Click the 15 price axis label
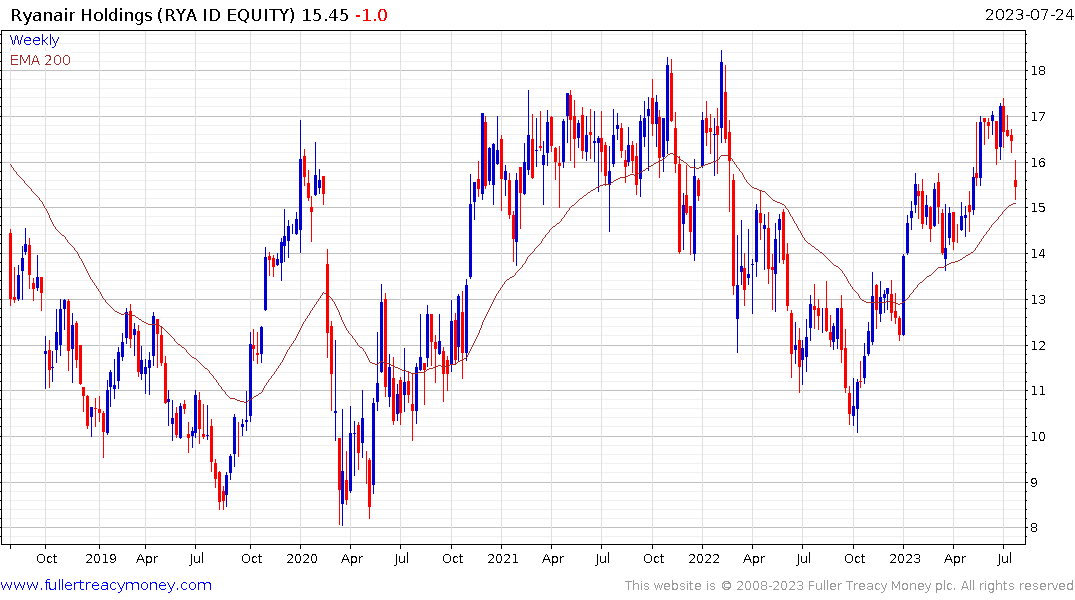Image resolution: width=1075 pixels, height=600 pixels. click(1038, 208)
